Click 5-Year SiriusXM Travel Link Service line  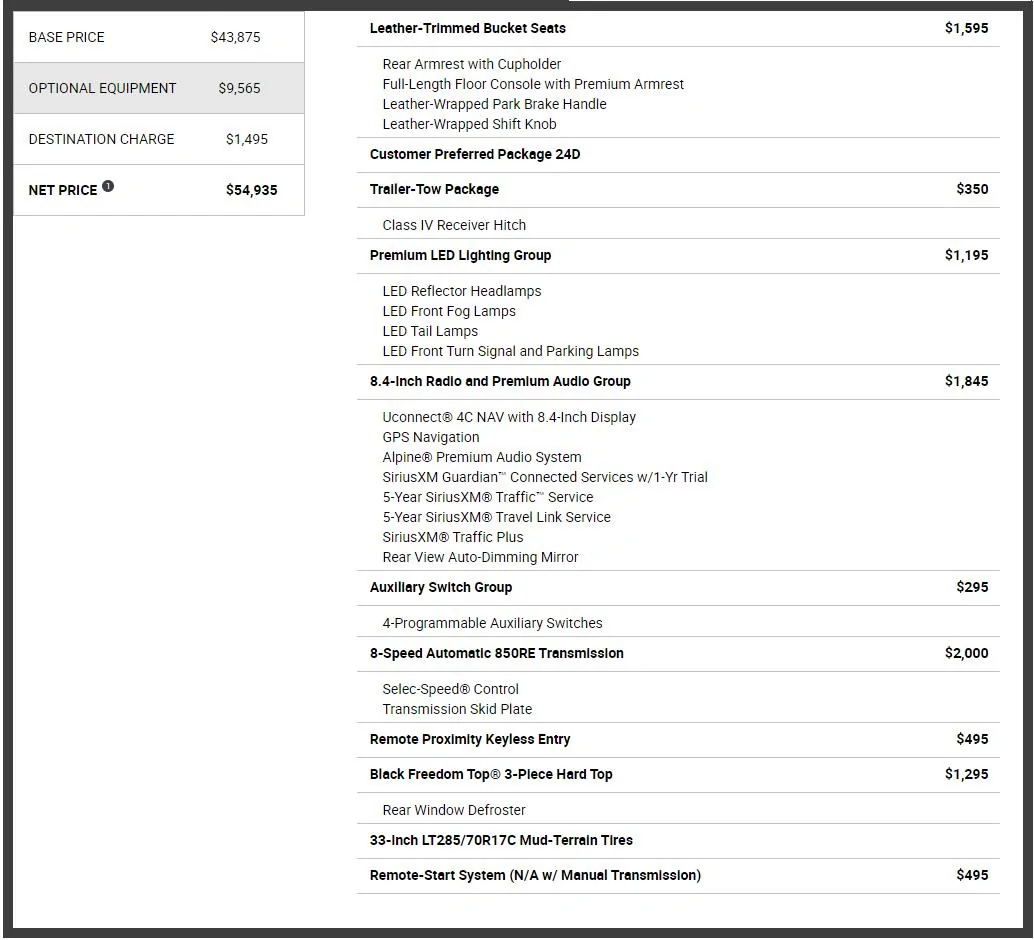pos(496,517)
